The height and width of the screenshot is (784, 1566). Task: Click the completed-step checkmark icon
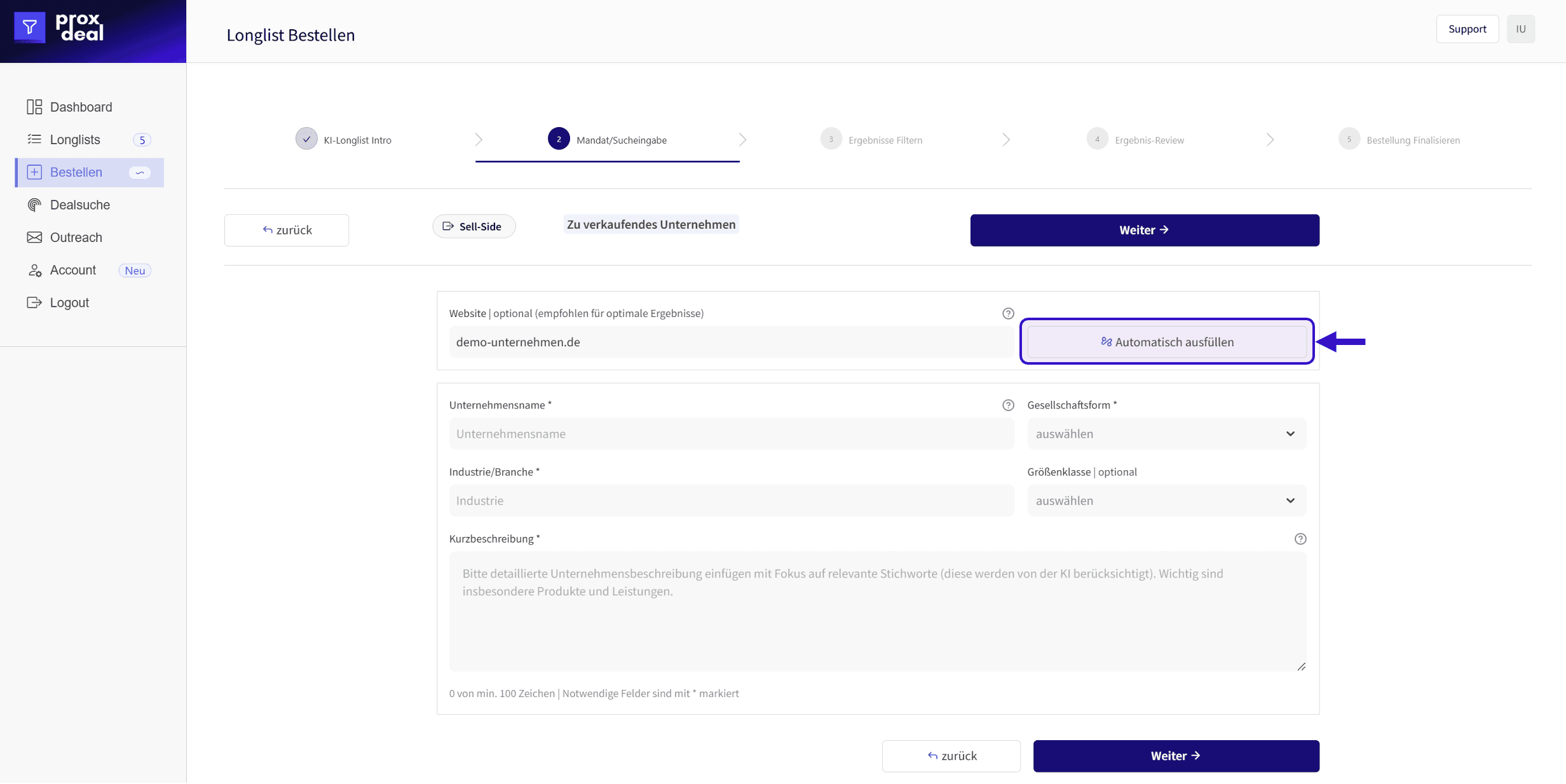306,139
